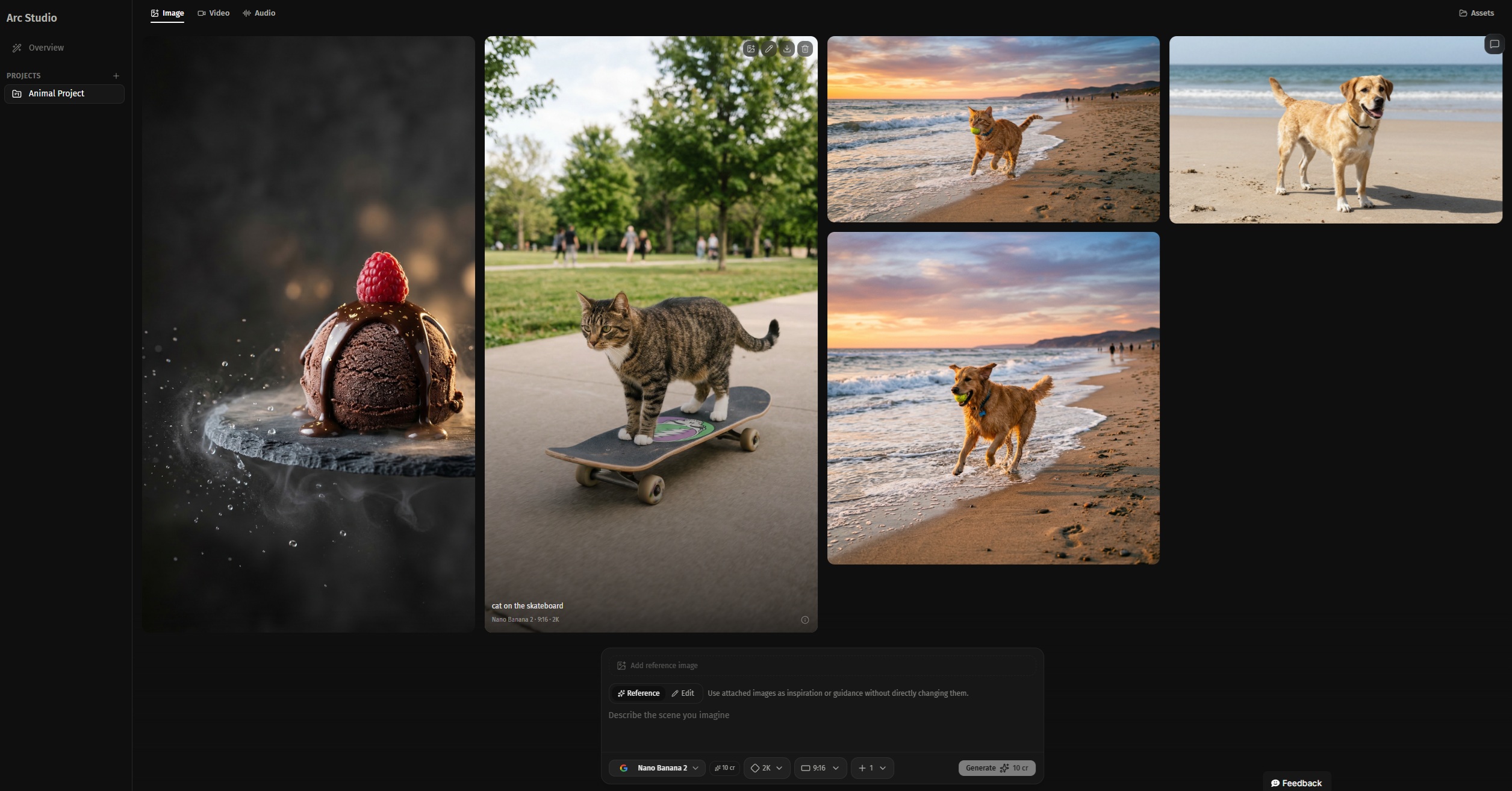Delete the cat skateboard image via trash icon

point(805,49)
